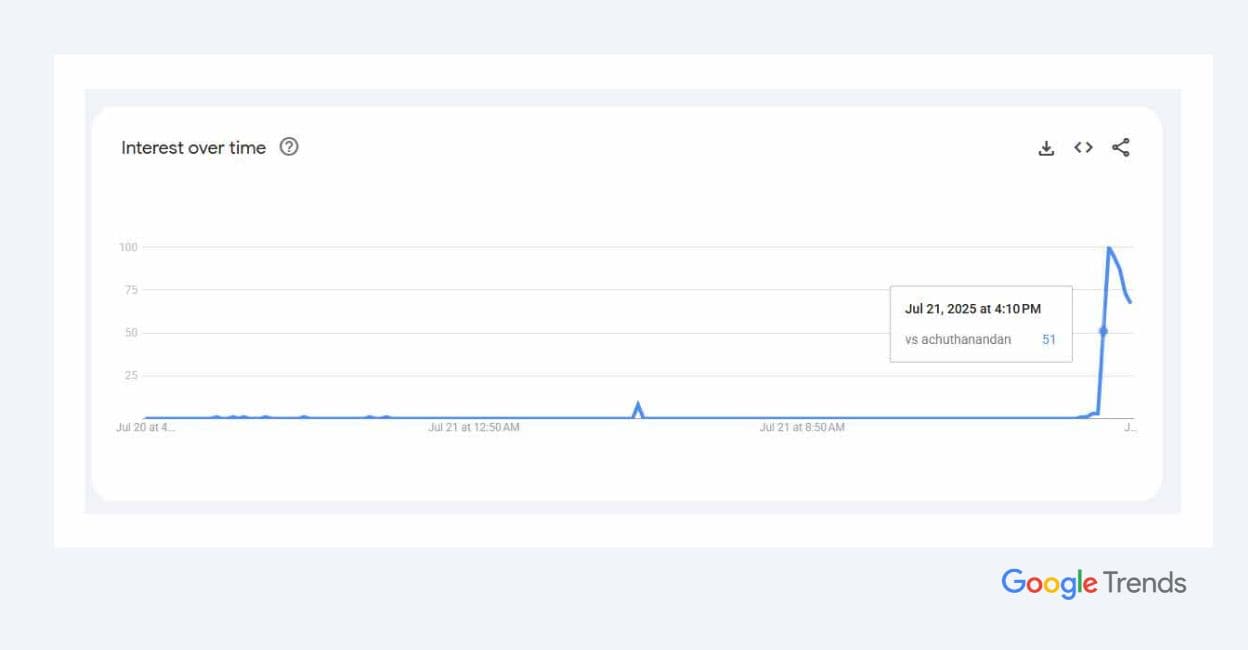
Task: Click the 50 label on the y-axis
Action: pyautogui.click(x=130, y=333)
